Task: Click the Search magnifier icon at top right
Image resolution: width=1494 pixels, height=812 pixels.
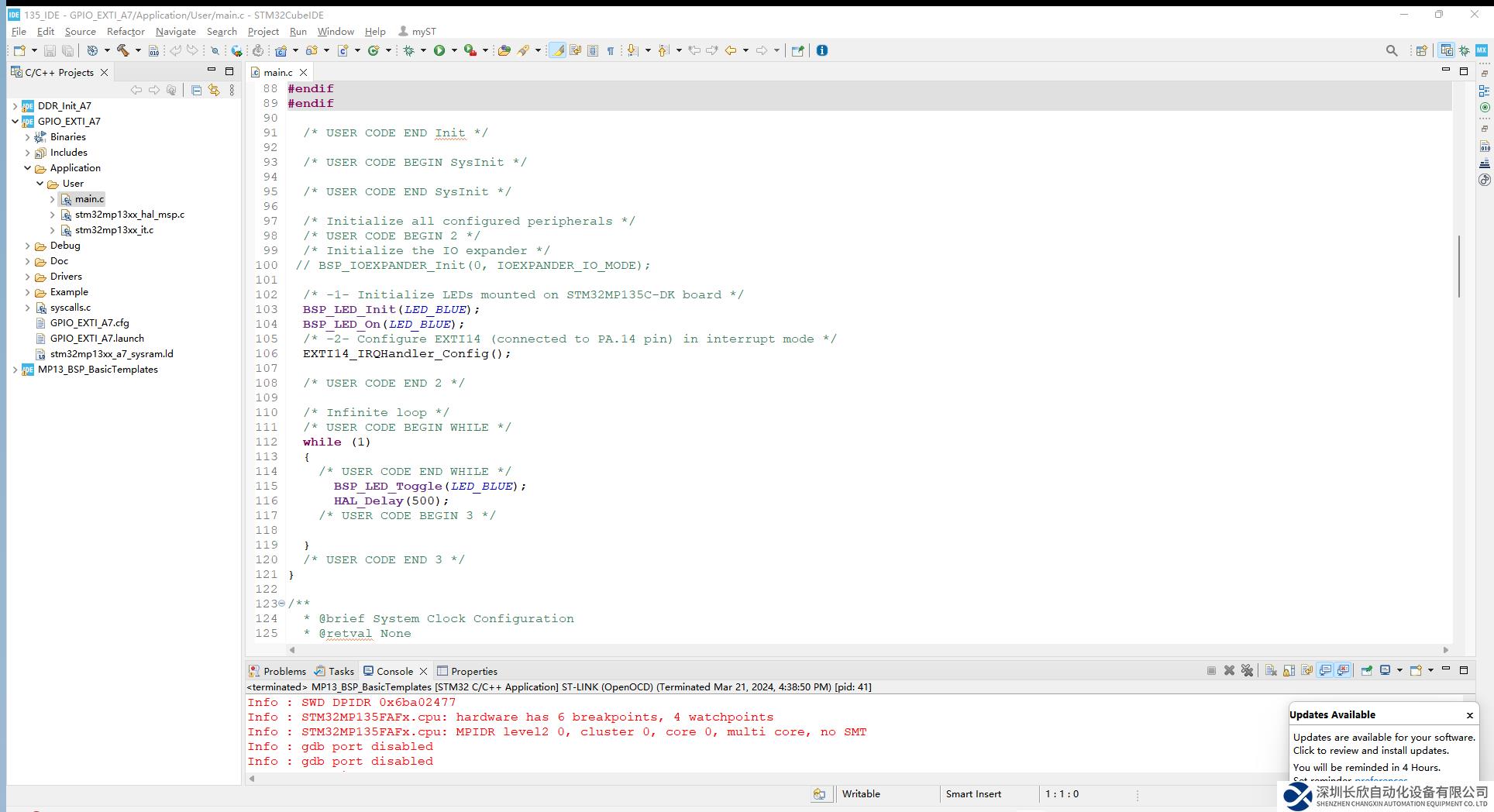Action: click(1391, 50)
